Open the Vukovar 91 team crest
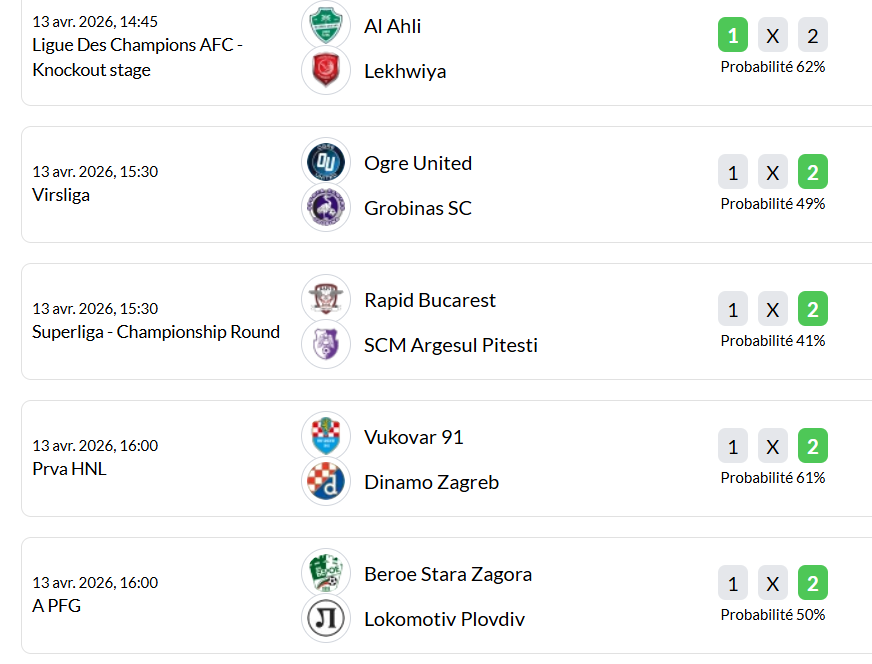Viewport: 872px width, 664px height. (326, 437)
